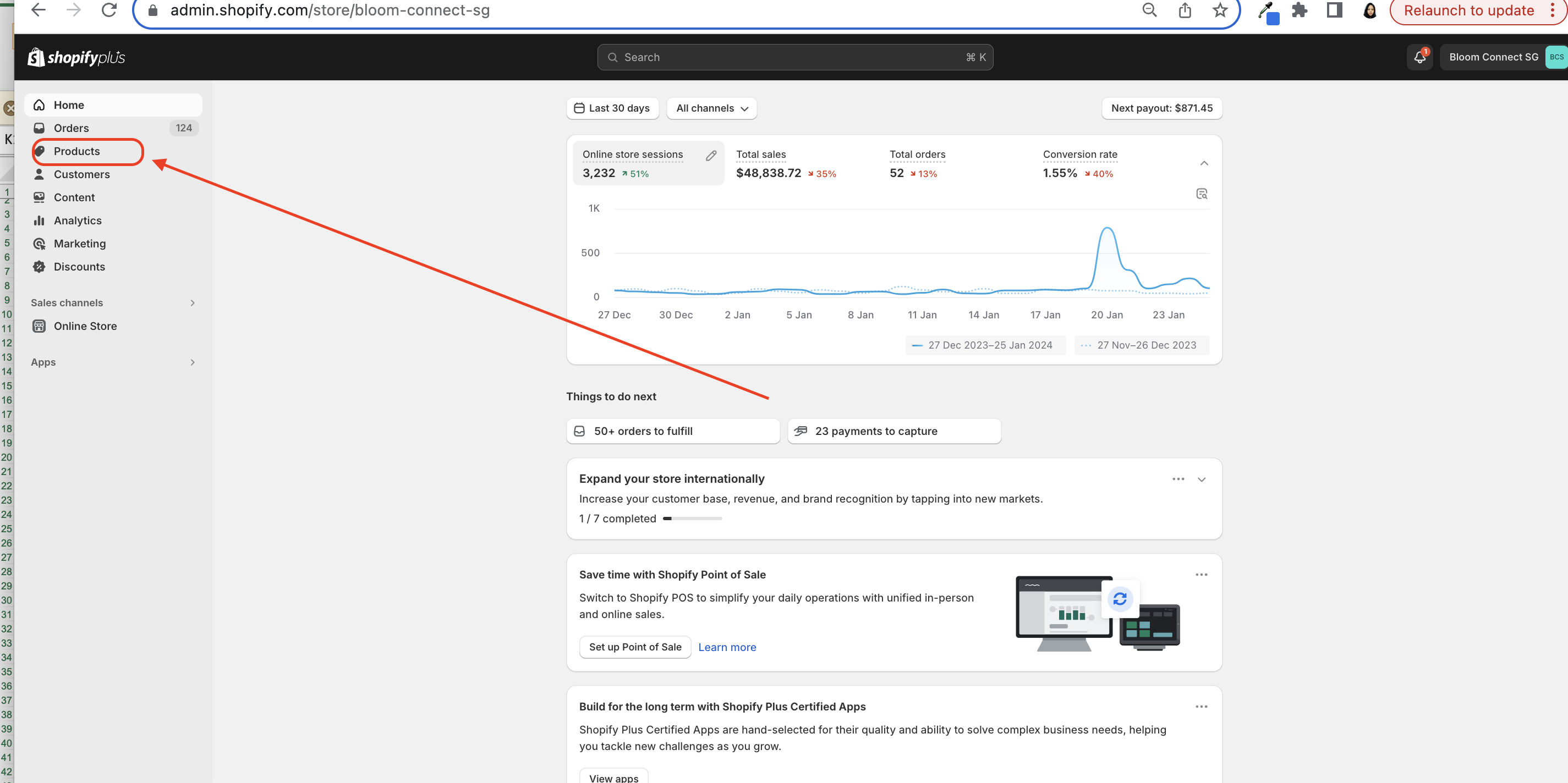Open the Last 30 days date picker
The height and width of the screenshot is (783, 1568).
coord(612,108)
